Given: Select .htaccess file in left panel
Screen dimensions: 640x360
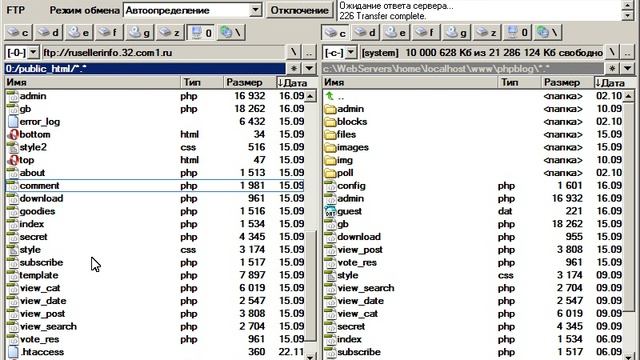Looking at the screenshot, I should click(x=155, y=352).
